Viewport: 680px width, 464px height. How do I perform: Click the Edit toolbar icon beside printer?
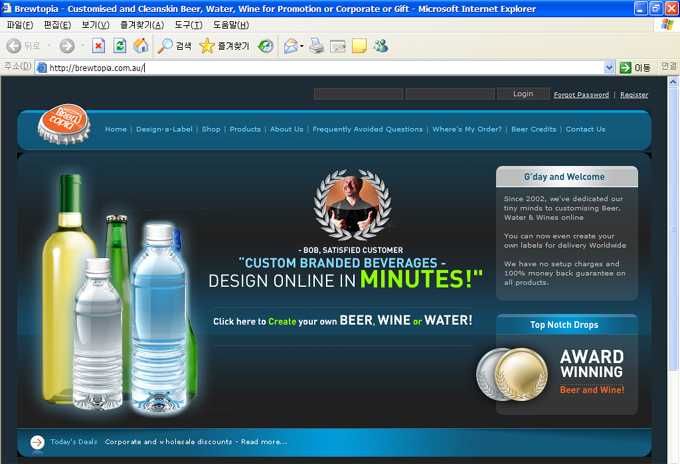tap(338, 46)
